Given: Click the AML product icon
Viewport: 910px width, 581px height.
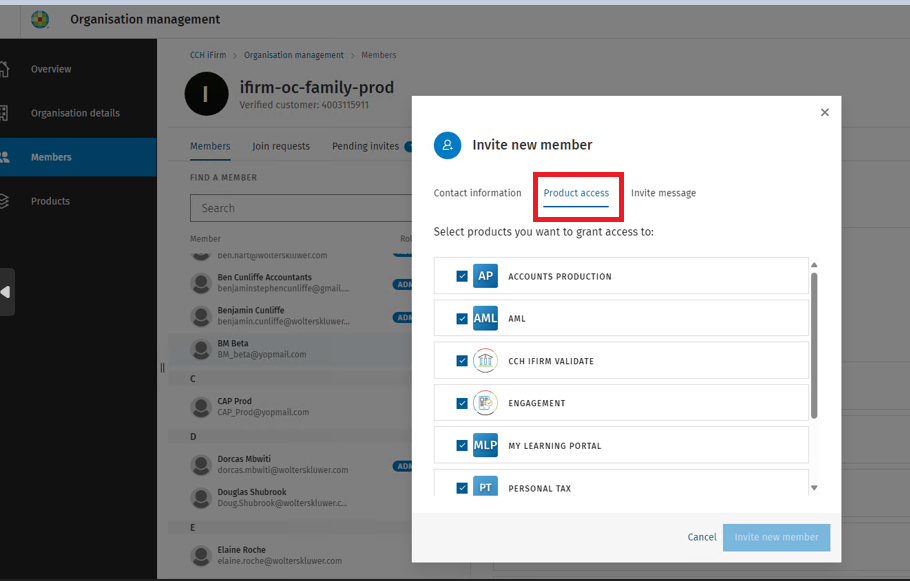Looking at the screenshot, I should click(x=485, y=318).
